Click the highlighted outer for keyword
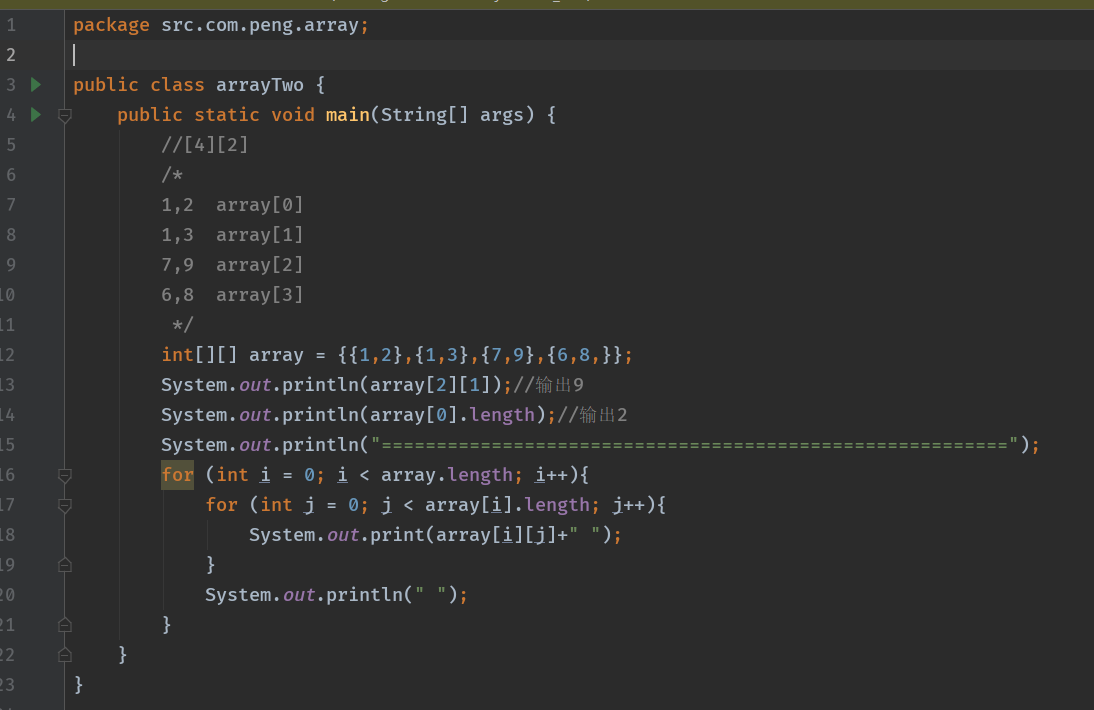1094x710 pixels. click(x=177, y=475)
